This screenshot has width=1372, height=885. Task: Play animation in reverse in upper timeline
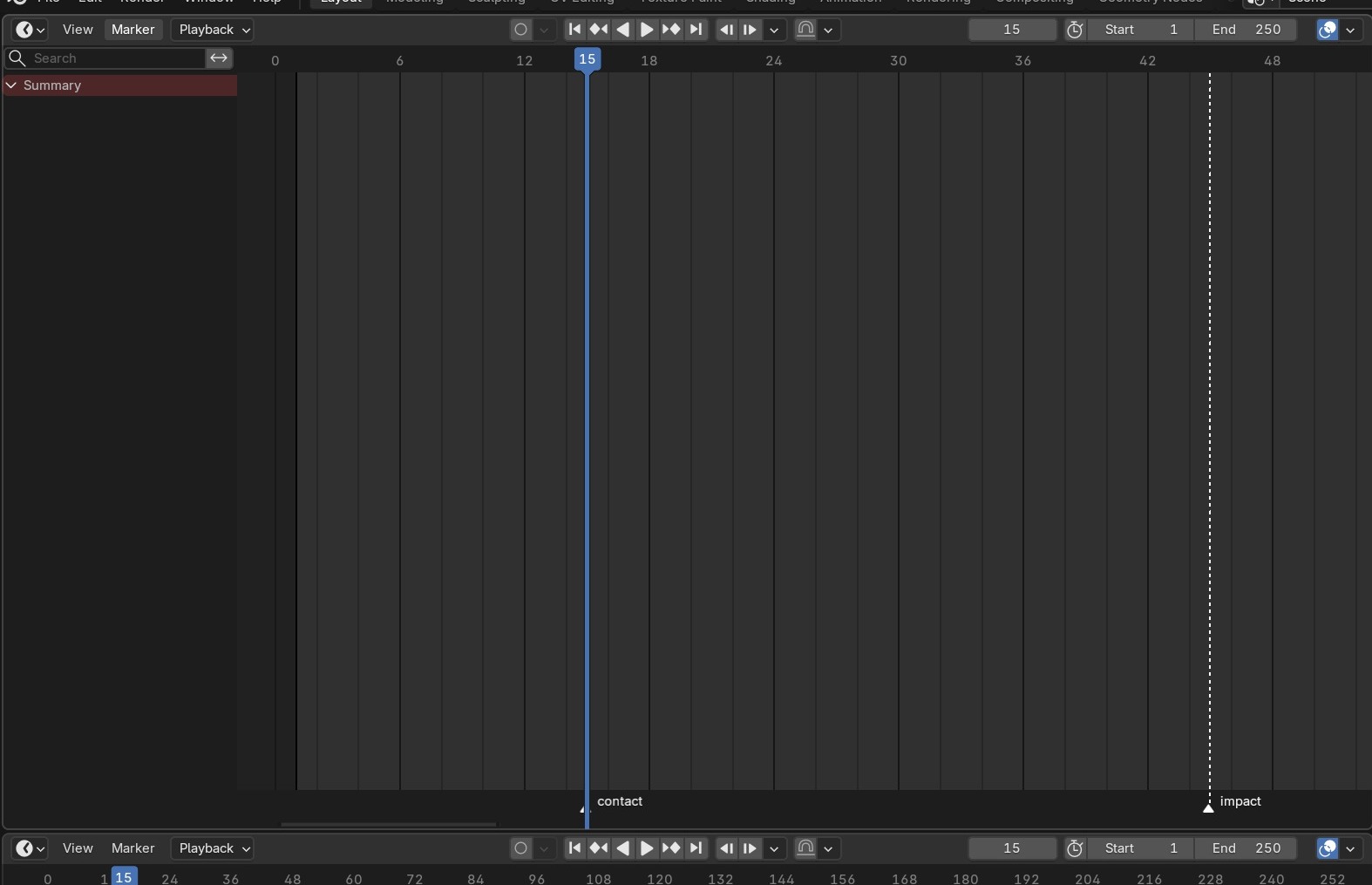(623, 30)
